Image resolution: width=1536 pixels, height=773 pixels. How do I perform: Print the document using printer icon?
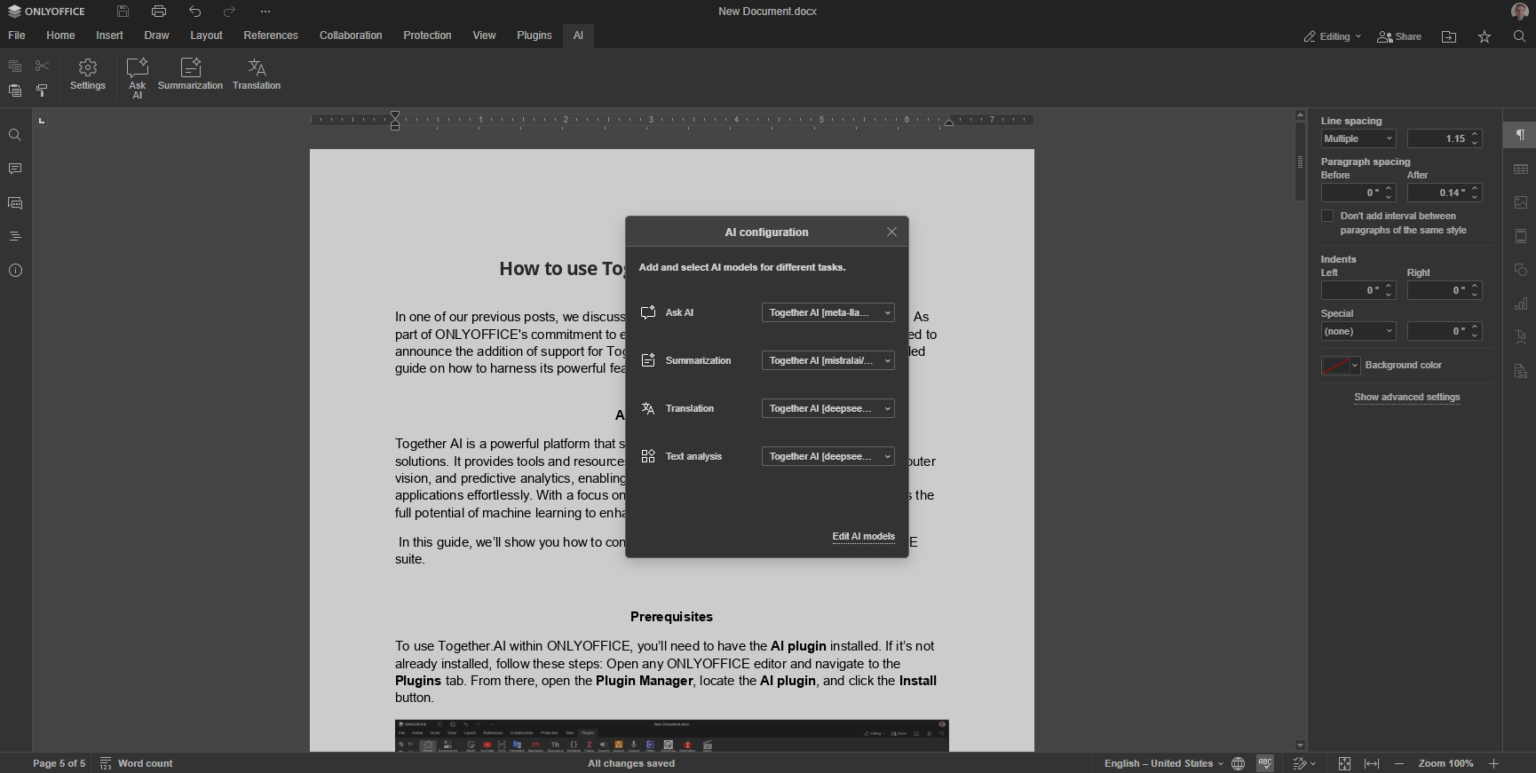pyautogui.click(x=159, y=11)
